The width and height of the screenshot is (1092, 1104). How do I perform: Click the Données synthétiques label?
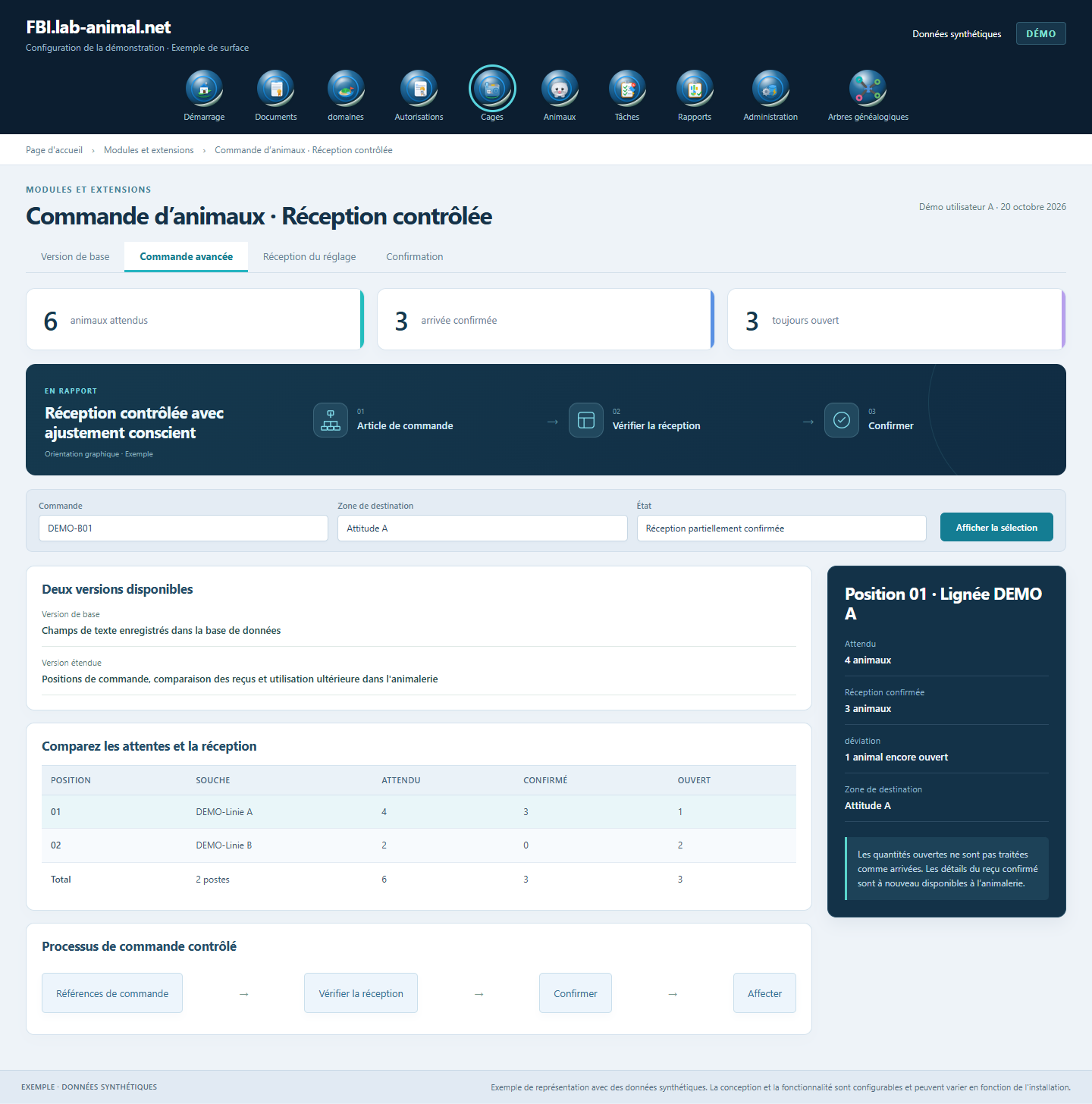coord(956,34)
